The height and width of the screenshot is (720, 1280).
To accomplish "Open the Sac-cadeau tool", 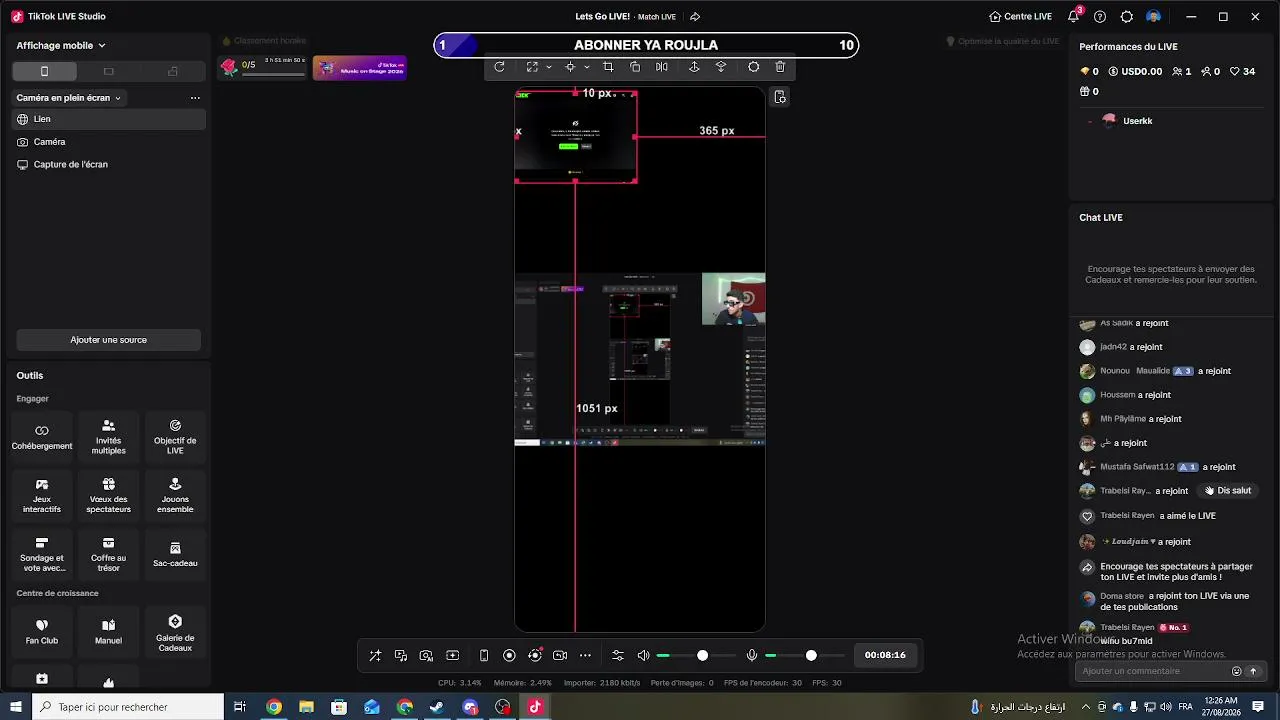I will click(175, 555).
